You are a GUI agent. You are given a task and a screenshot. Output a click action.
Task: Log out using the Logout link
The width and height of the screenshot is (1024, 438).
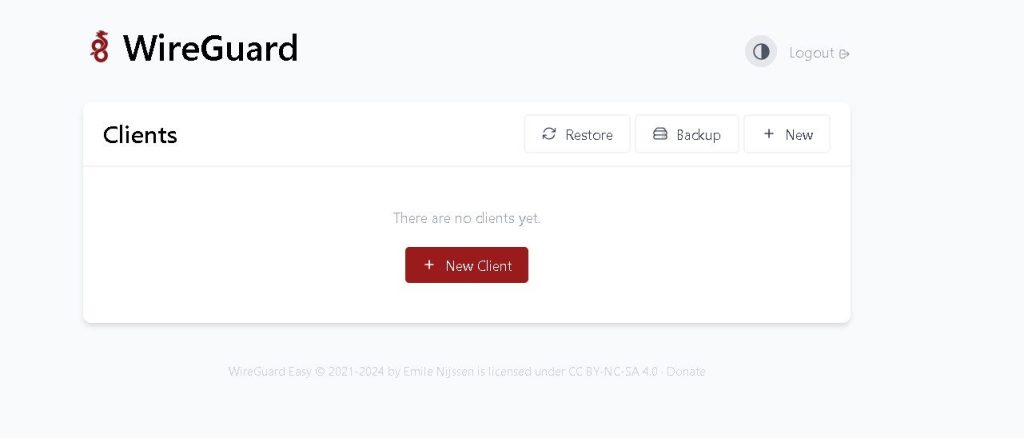coord(819,53)
